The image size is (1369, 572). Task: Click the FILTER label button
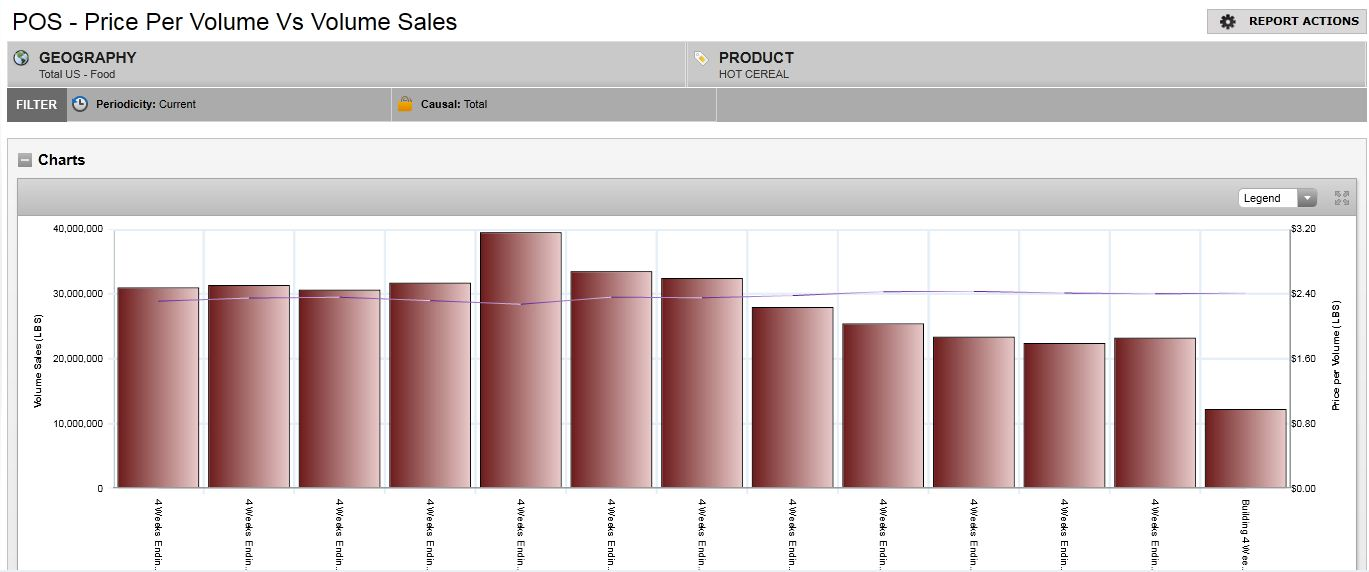point(37,104)
